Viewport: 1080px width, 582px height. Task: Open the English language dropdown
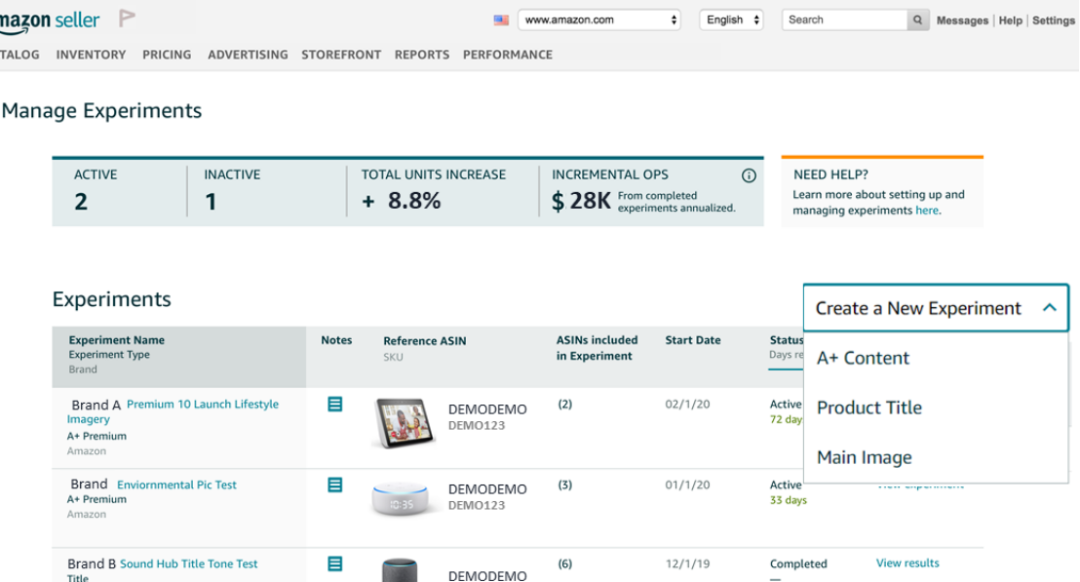click(x=731, y=20)
